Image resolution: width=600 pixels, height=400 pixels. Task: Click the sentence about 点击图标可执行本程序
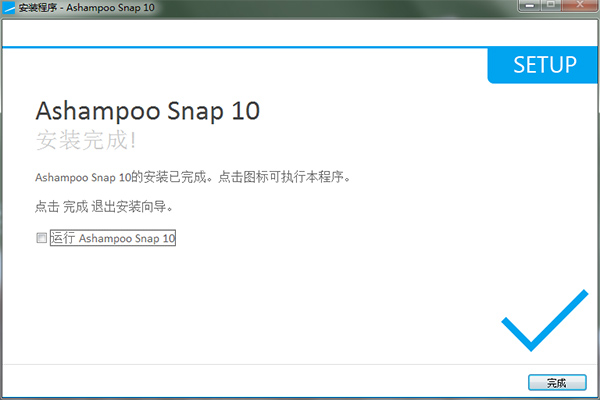point(193,177)
